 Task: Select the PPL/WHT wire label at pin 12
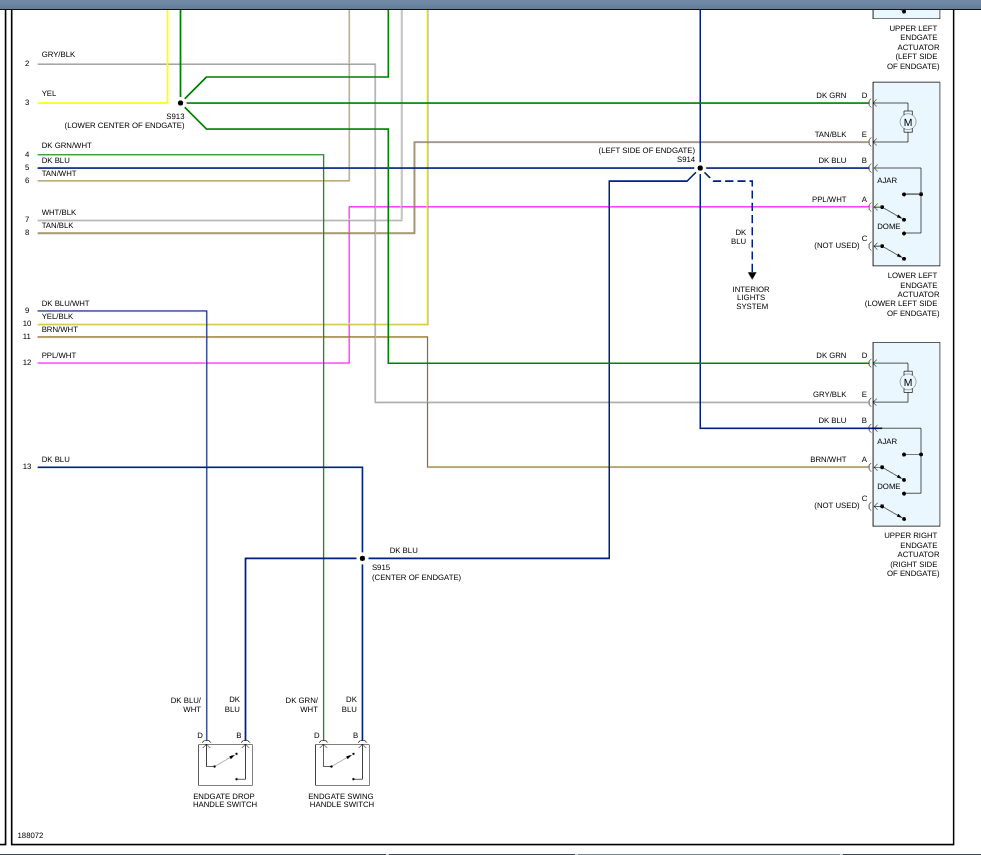pos(58,356)
